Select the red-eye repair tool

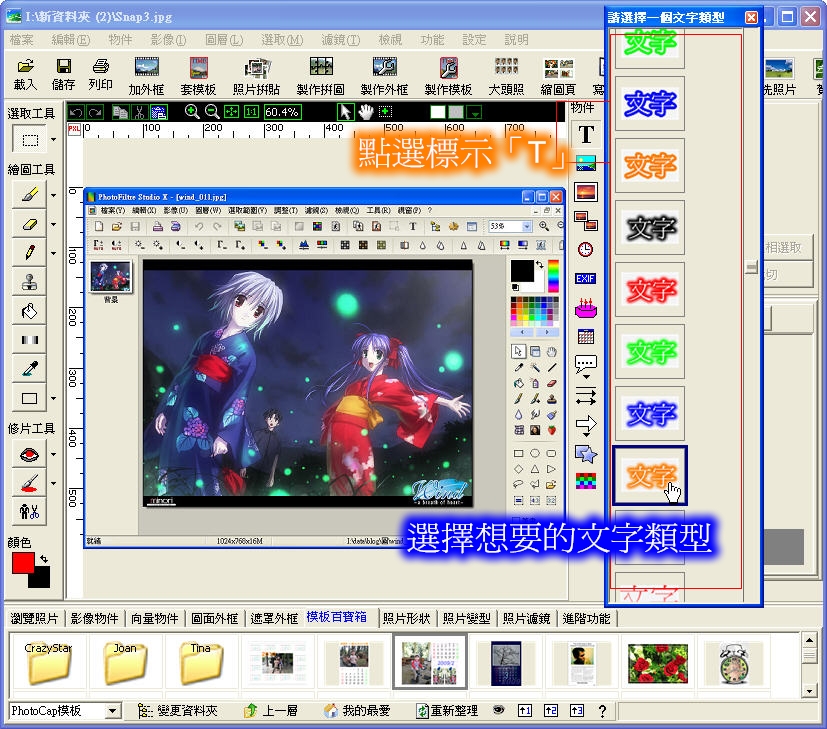30,454
